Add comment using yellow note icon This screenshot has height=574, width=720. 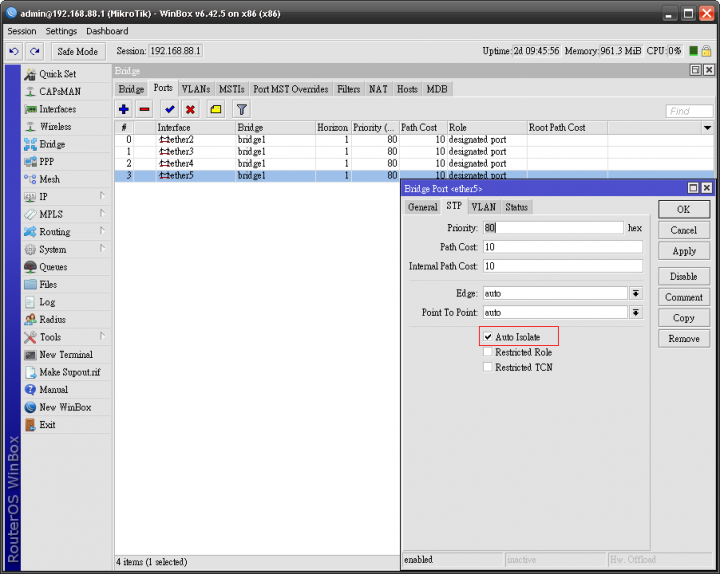[216, 109]
